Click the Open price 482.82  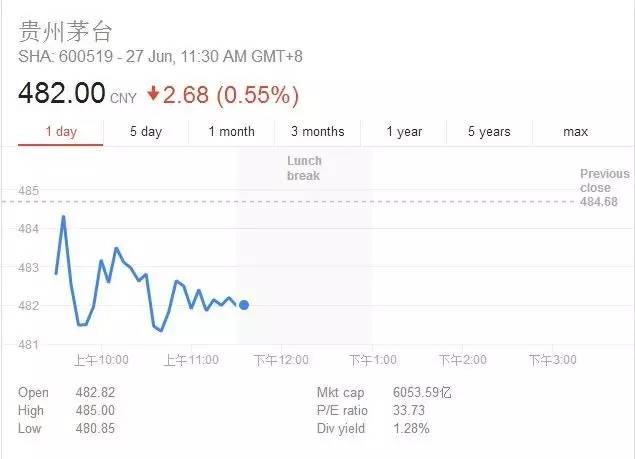tap(95, 393)
